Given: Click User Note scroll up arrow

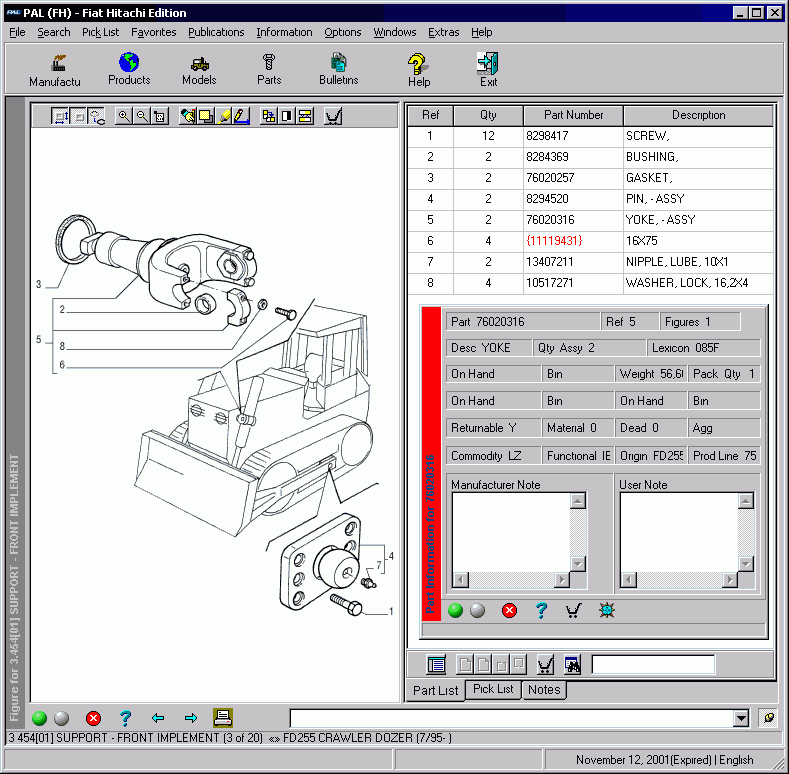Looking at the screenshot, I should 746,501.
